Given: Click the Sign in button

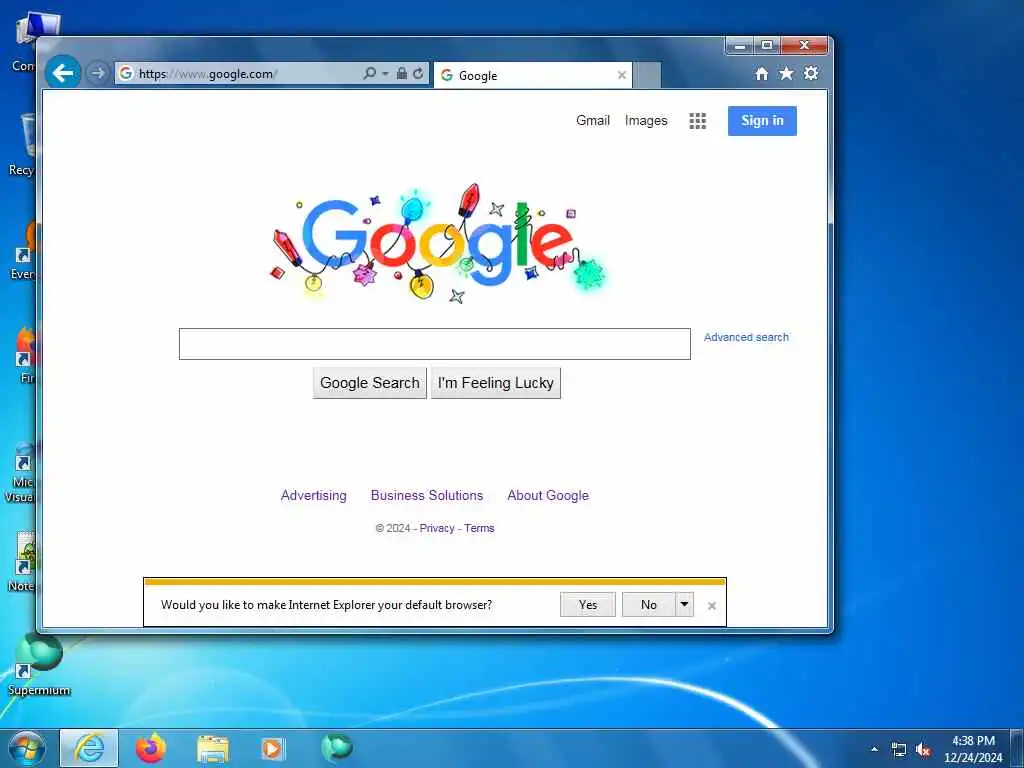Looking at the screenshot, I should coord(762,121).
